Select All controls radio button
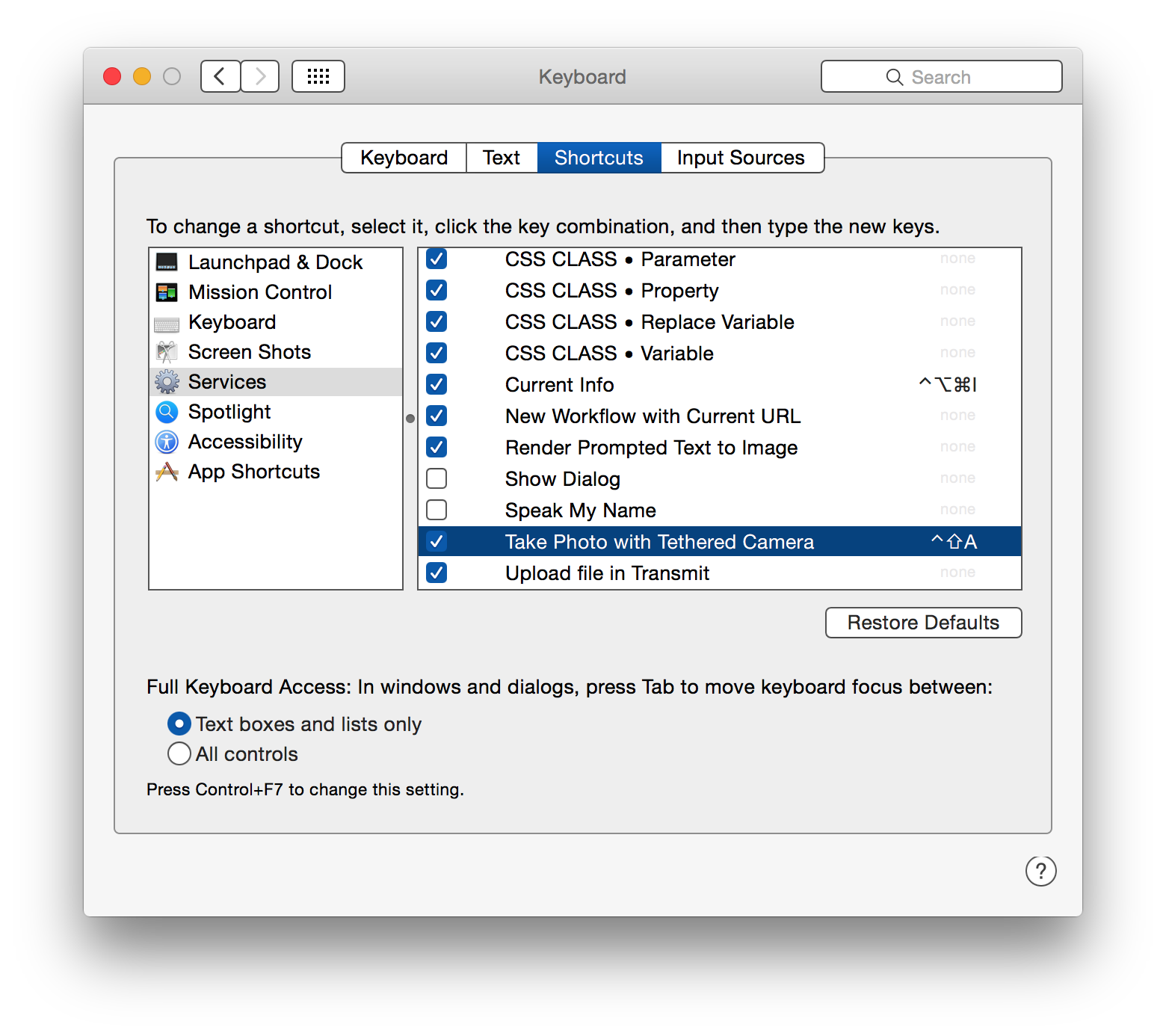The image size is (1166, 1036). tap(179, 753)
